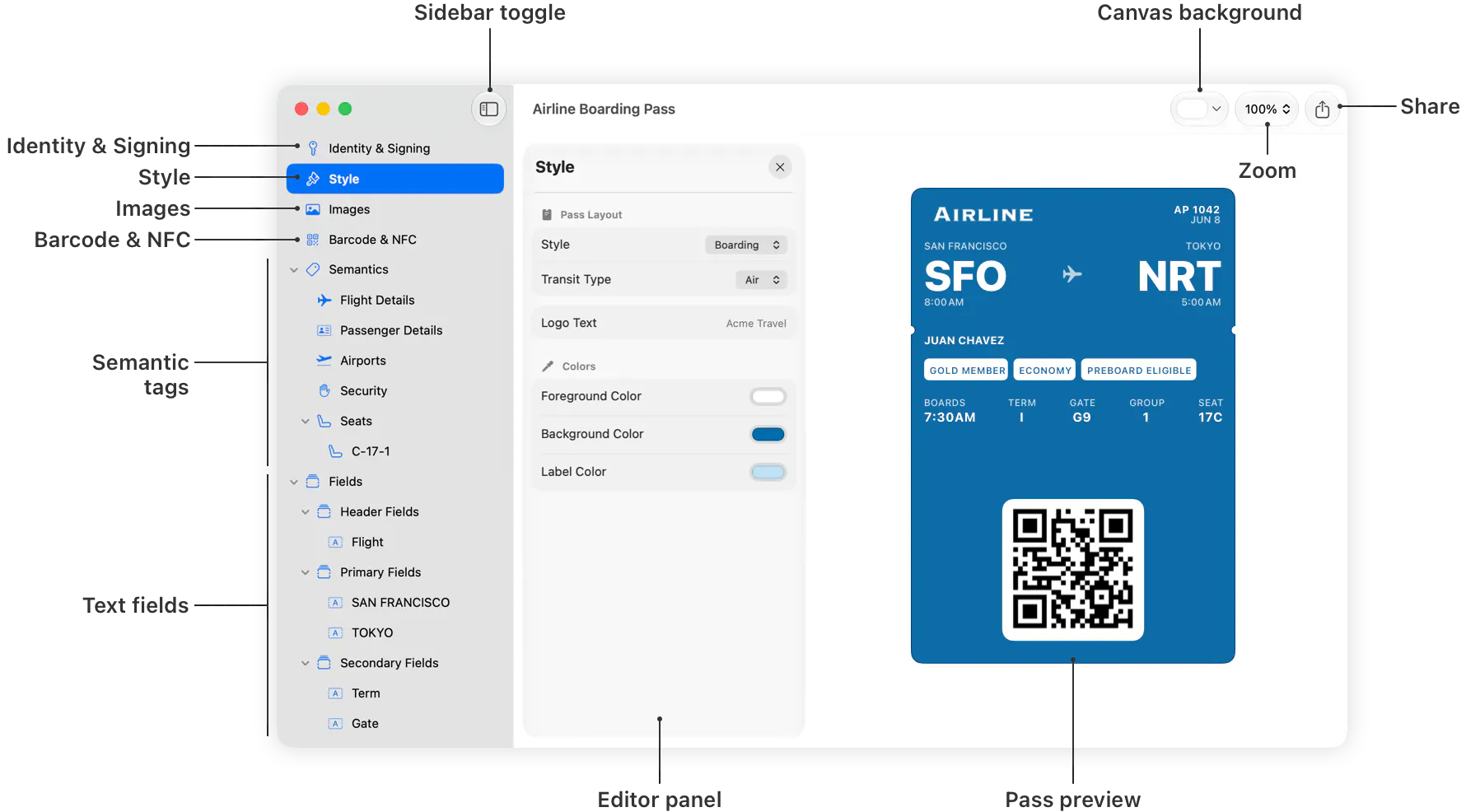Click the departing plane icon beside Airports

324,360
